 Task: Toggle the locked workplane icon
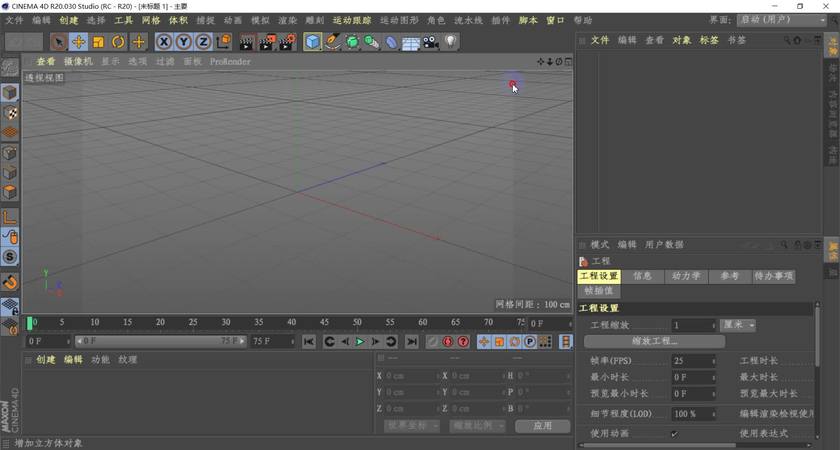click(x=10, y=306)
